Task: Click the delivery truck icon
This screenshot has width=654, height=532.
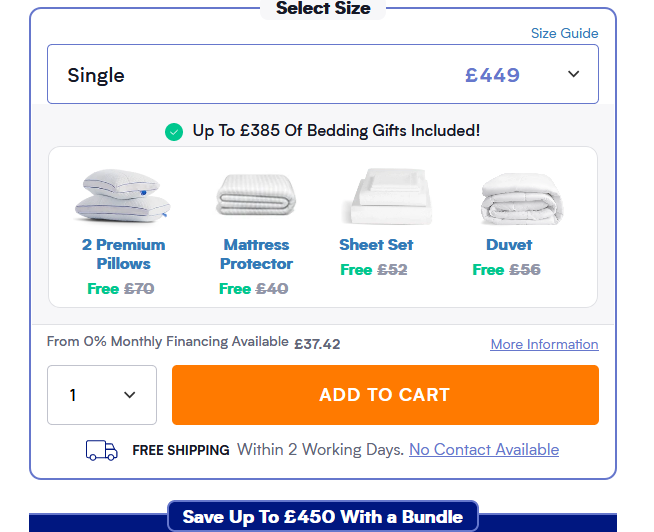Action: click(x=102, y=450)
